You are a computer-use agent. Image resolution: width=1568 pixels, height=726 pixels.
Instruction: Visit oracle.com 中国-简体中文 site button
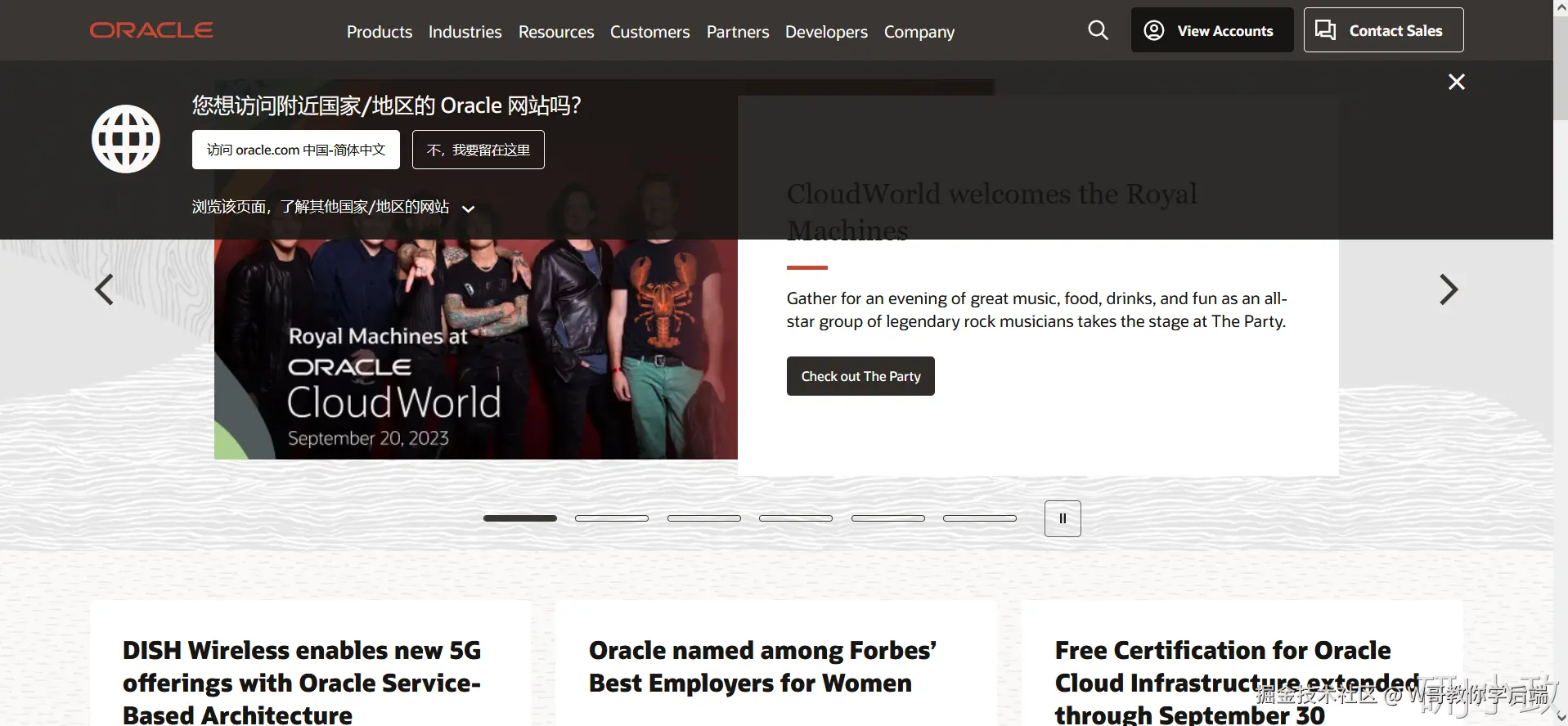click(x=296, y=150)
